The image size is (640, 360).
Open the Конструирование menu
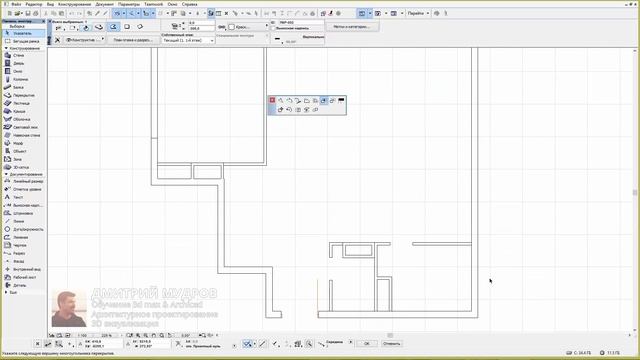pyautogui.click(x=75, y=4)
